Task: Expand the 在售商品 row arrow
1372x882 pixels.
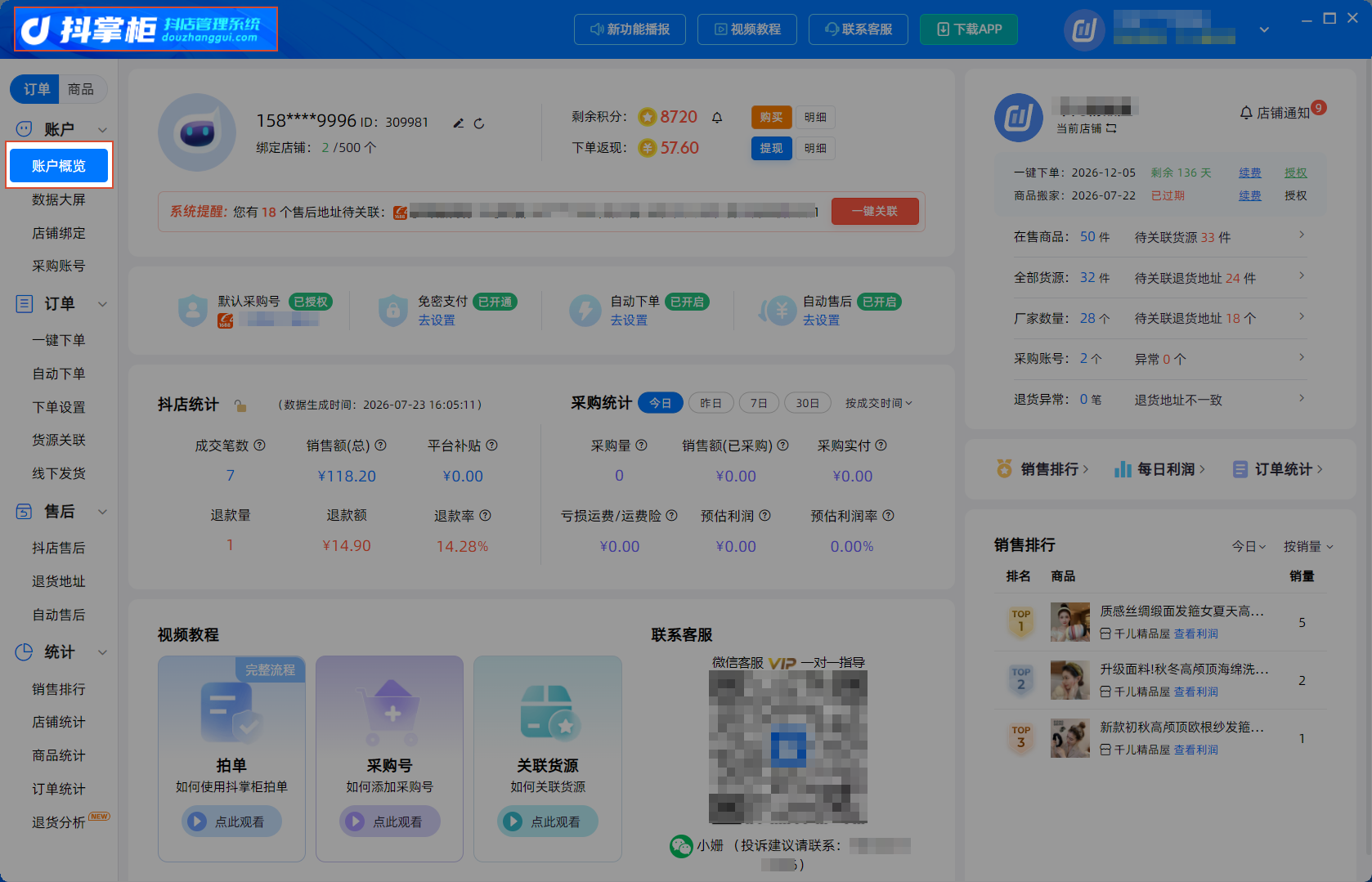Action: click(x=1302, y=235)
